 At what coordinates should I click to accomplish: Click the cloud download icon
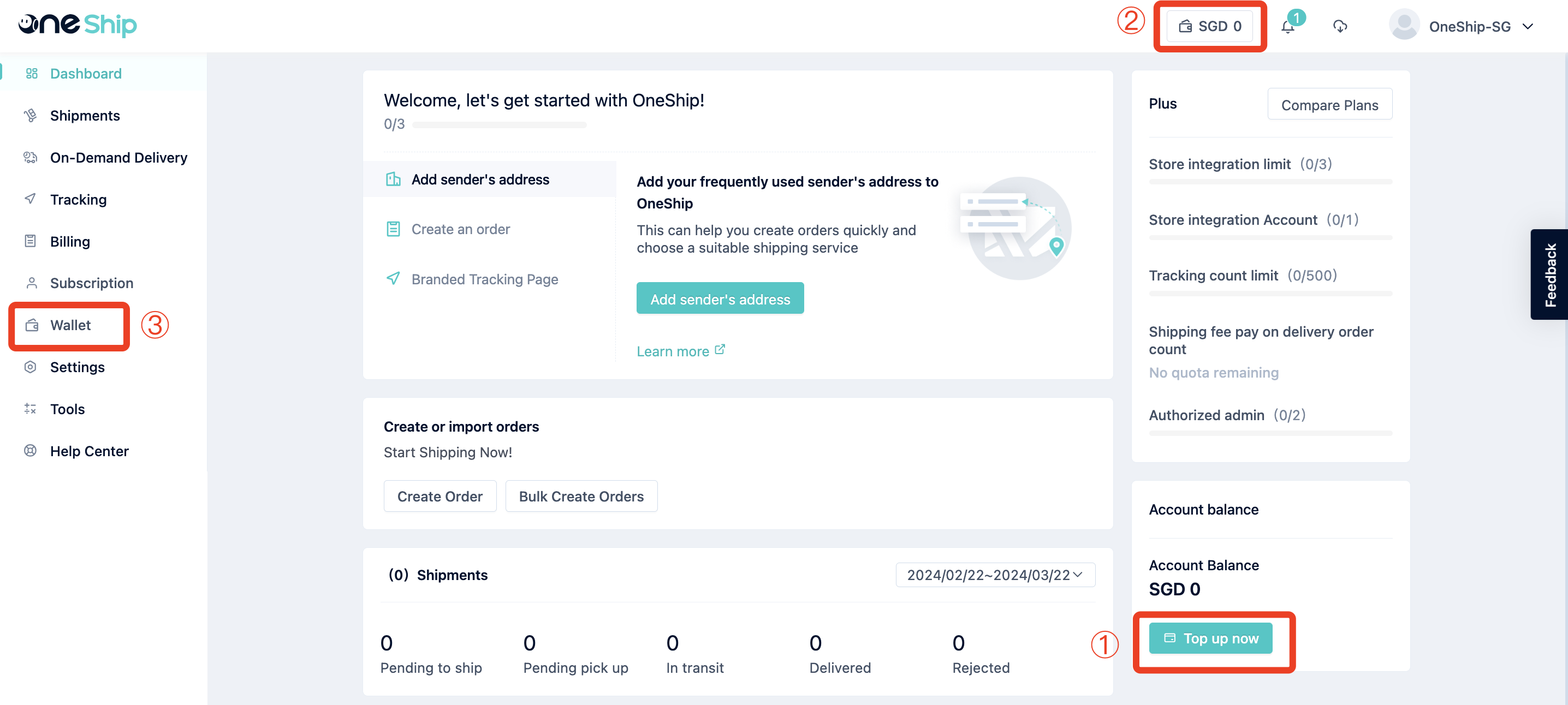tap(1340, 26)
